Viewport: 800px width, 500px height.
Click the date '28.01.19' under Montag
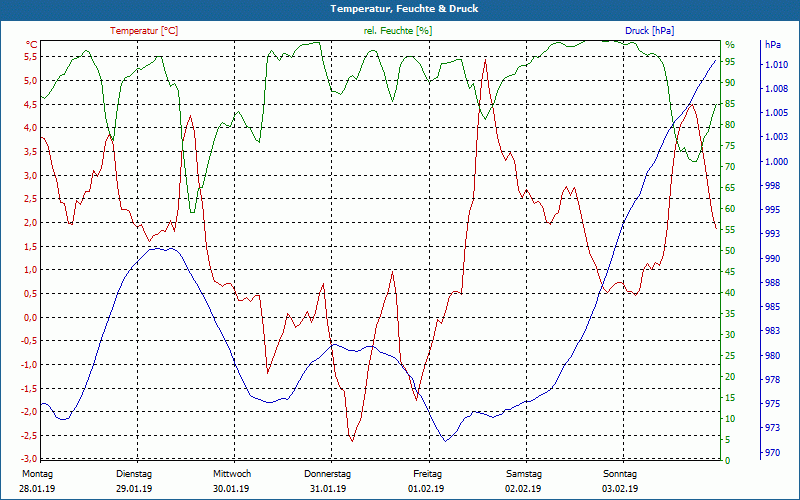coord(37,489)
